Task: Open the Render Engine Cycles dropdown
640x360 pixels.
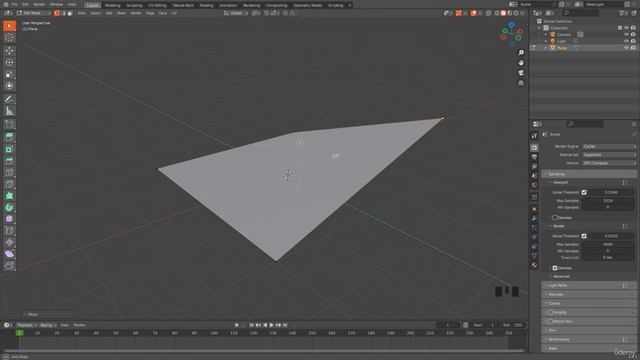Action: coord(609,146)
